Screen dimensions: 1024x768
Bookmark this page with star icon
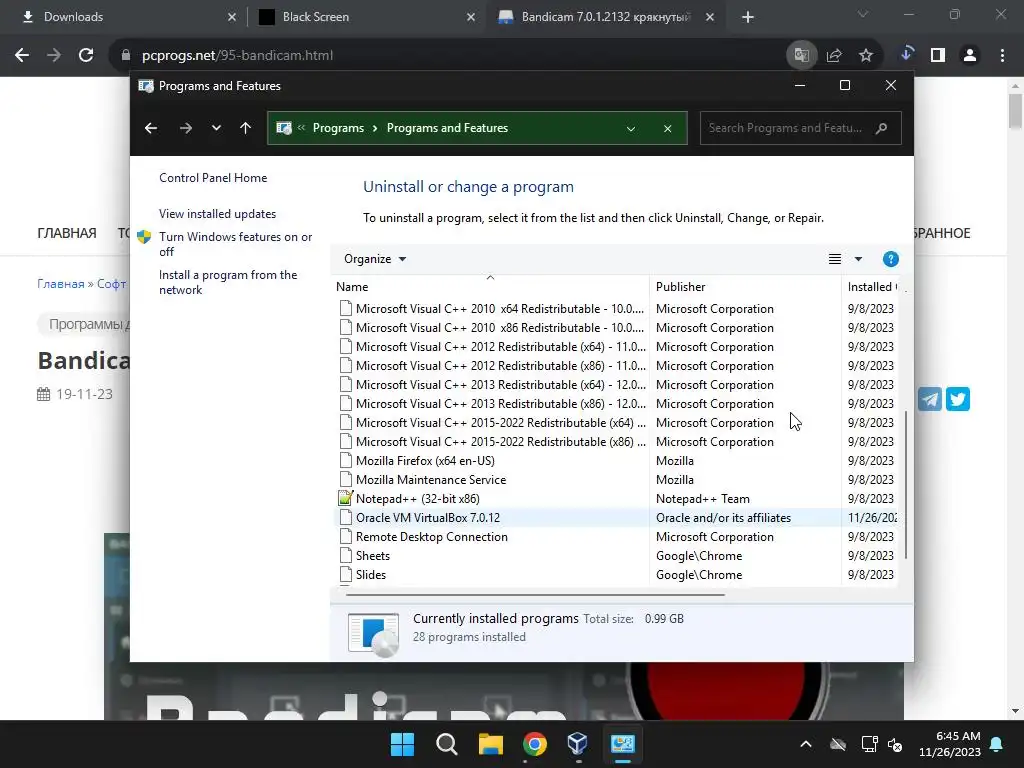[x=866, y=56]
